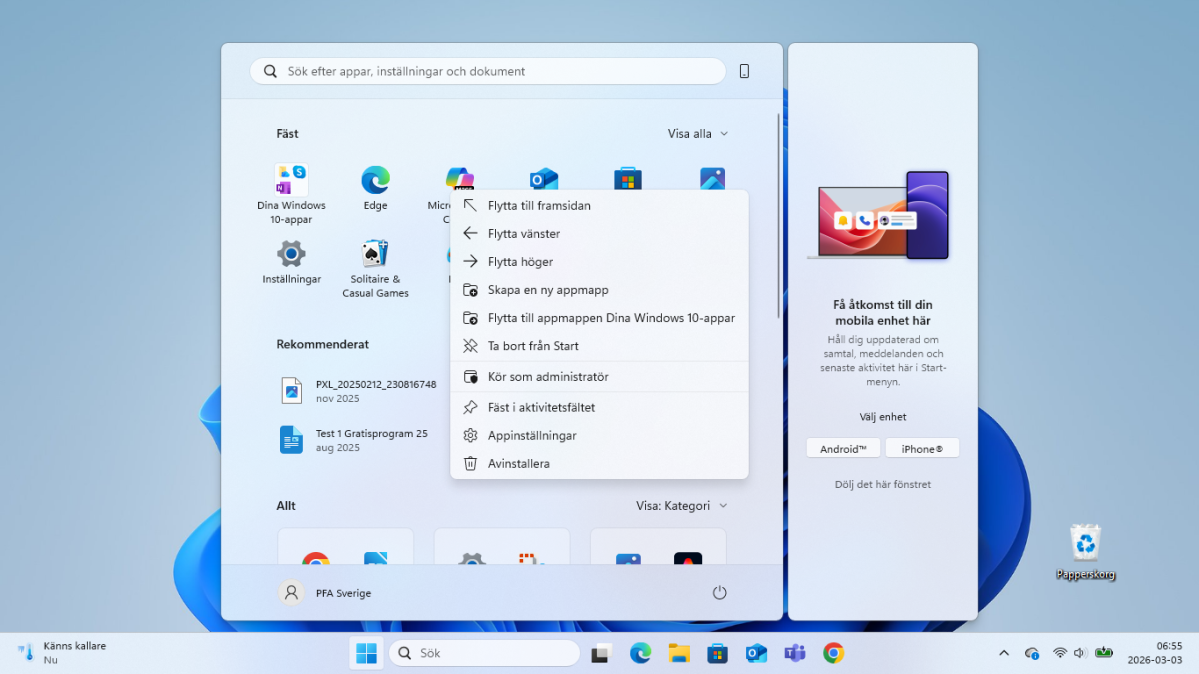Open Google Chrome from the taskbar
Image resolution: width=1199 pixels, height=674 pixels.
[x=833, y=653]
